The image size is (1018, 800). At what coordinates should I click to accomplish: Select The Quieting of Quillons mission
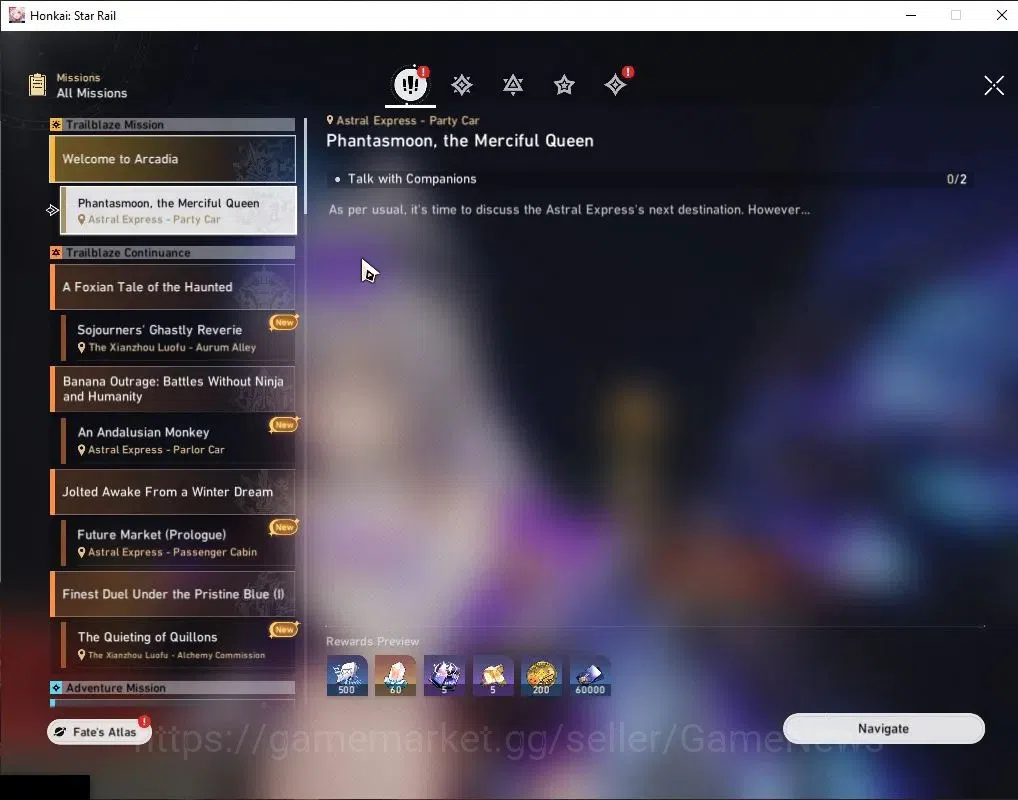click(x=179, y=645)
